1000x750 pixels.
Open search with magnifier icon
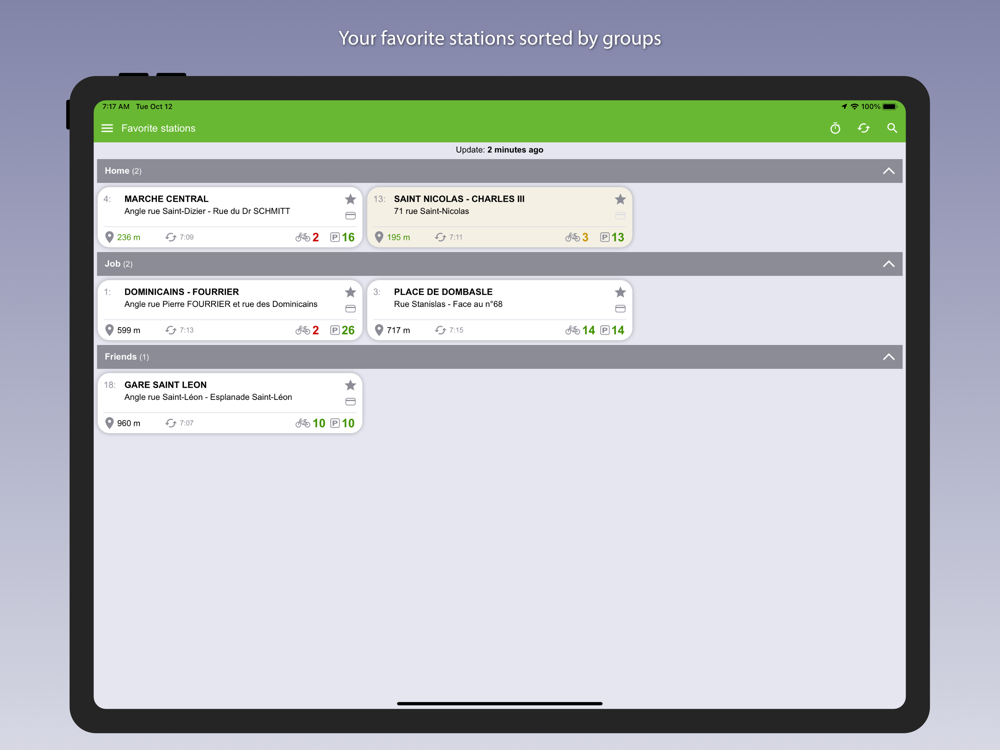892,128
